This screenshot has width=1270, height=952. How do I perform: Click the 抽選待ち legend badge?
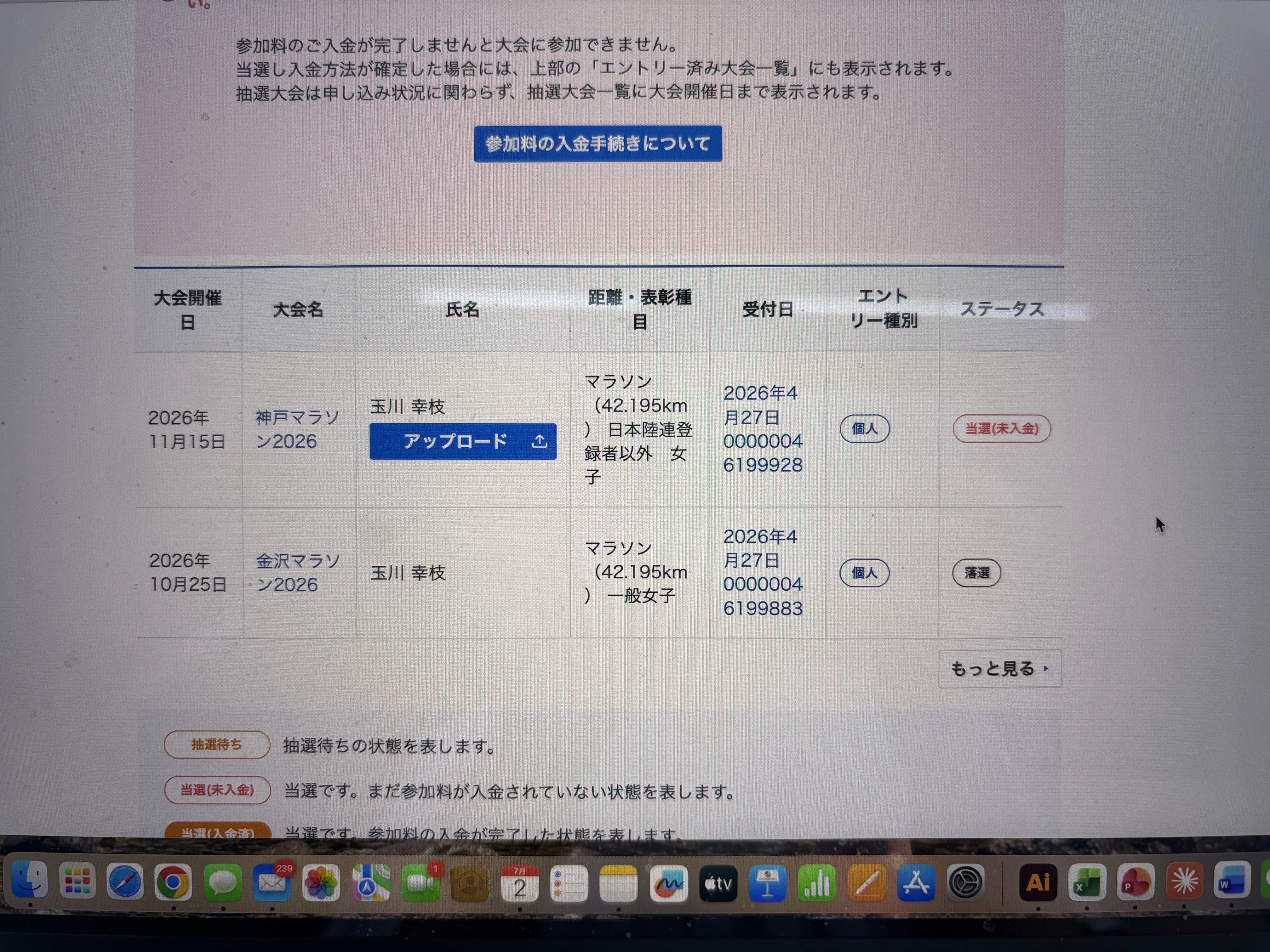click(x=217, y=745)
